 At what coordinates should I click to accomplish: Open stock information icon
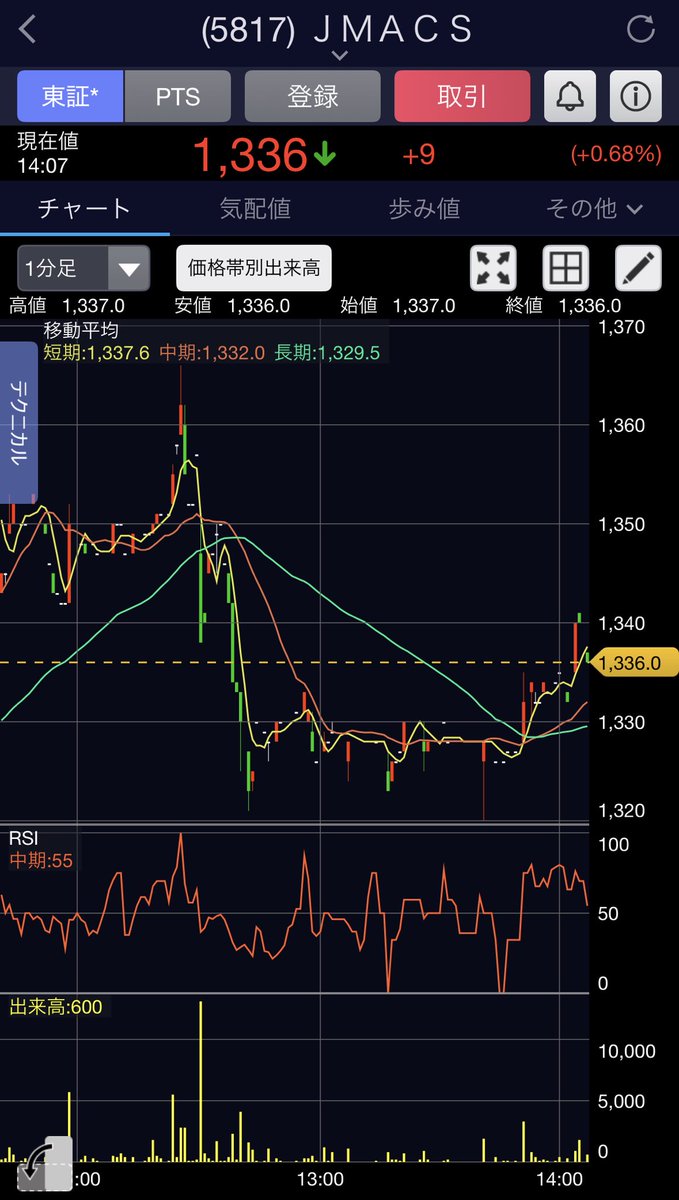636,96
